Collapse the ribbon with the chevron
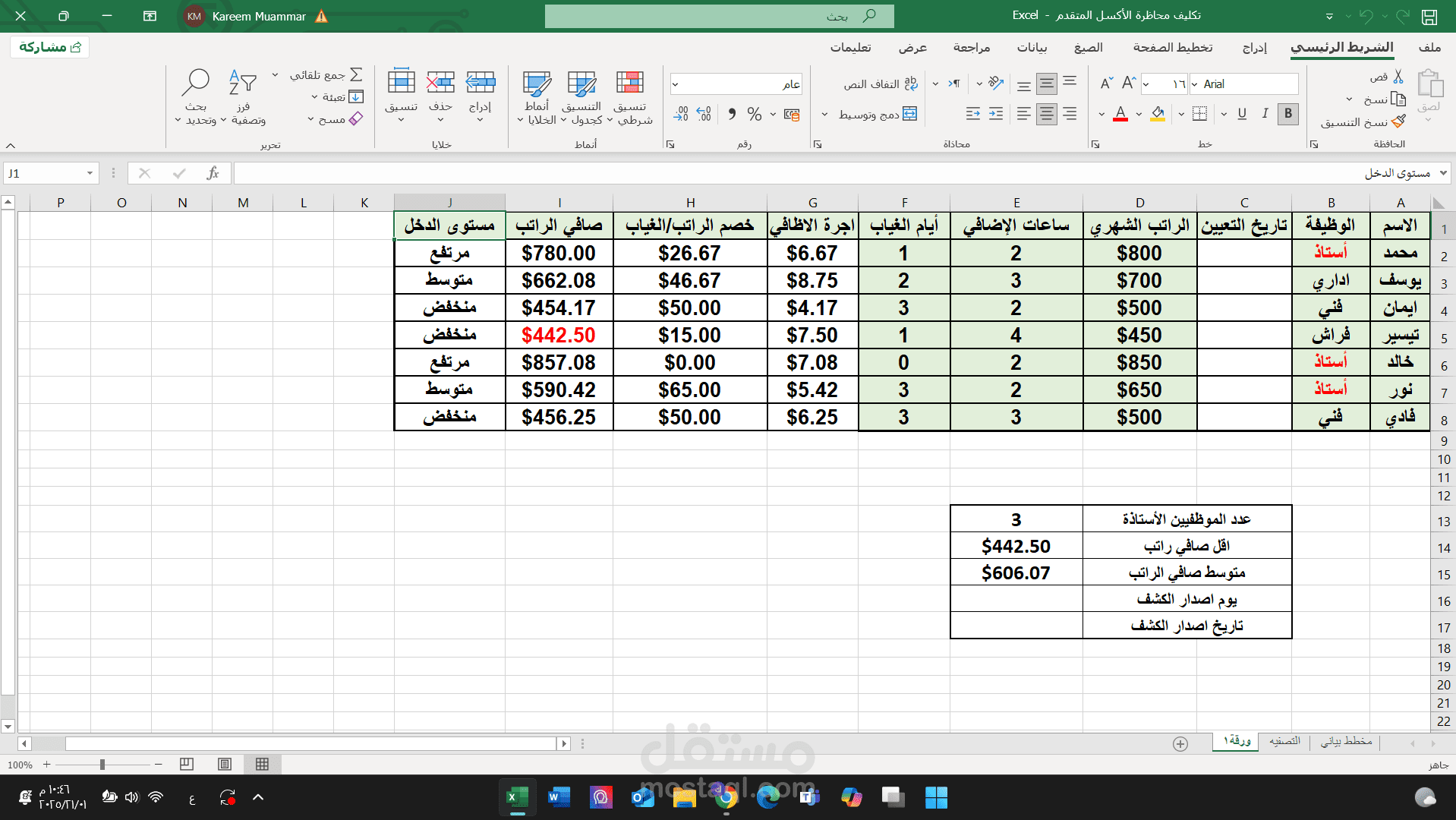1456x820 pixels. (x=11, y=145)
